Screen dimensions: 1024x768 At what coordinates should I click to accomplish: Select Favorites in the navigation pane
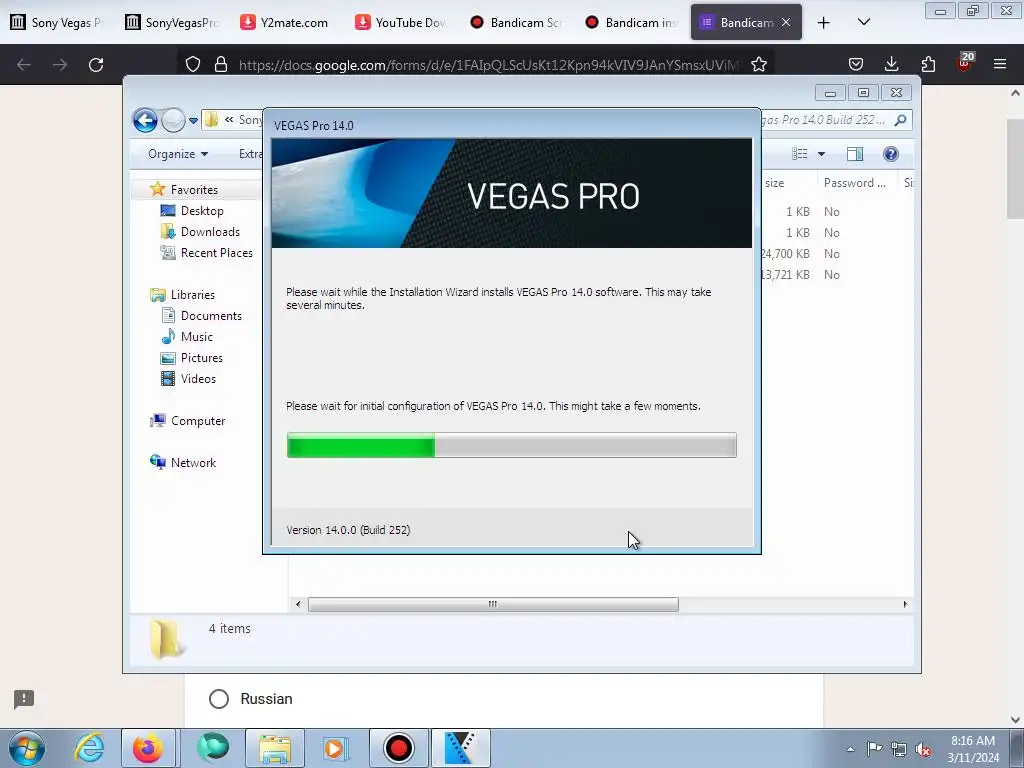(194, 189)
